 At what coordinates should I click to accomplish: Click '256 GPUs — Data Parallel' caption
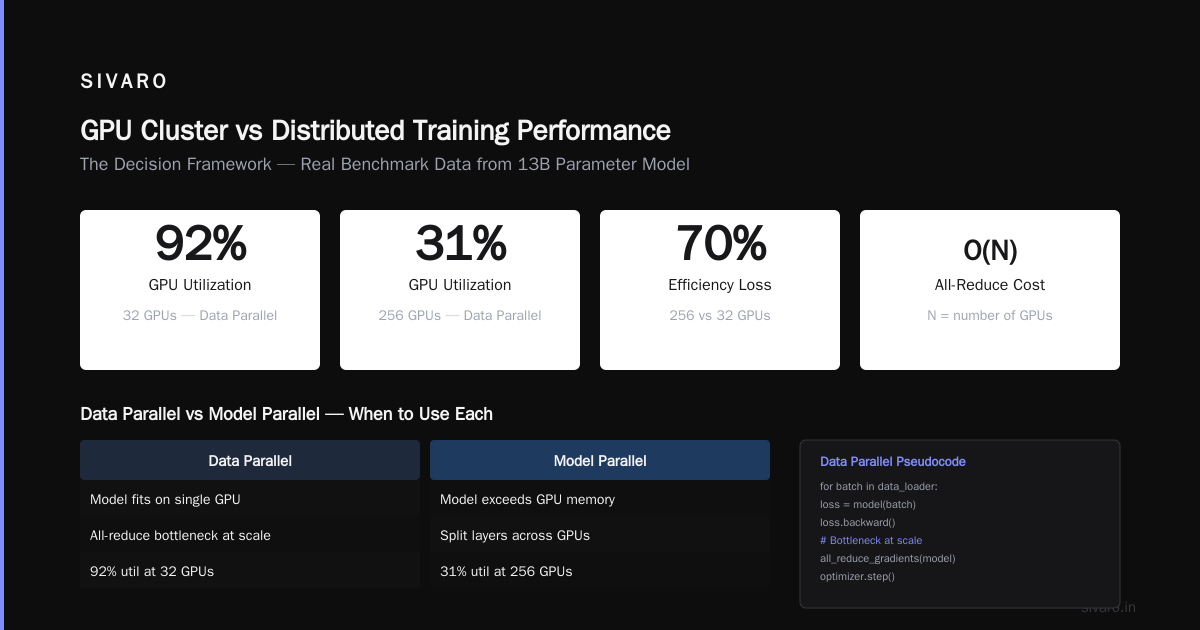[x=460, y=315]
